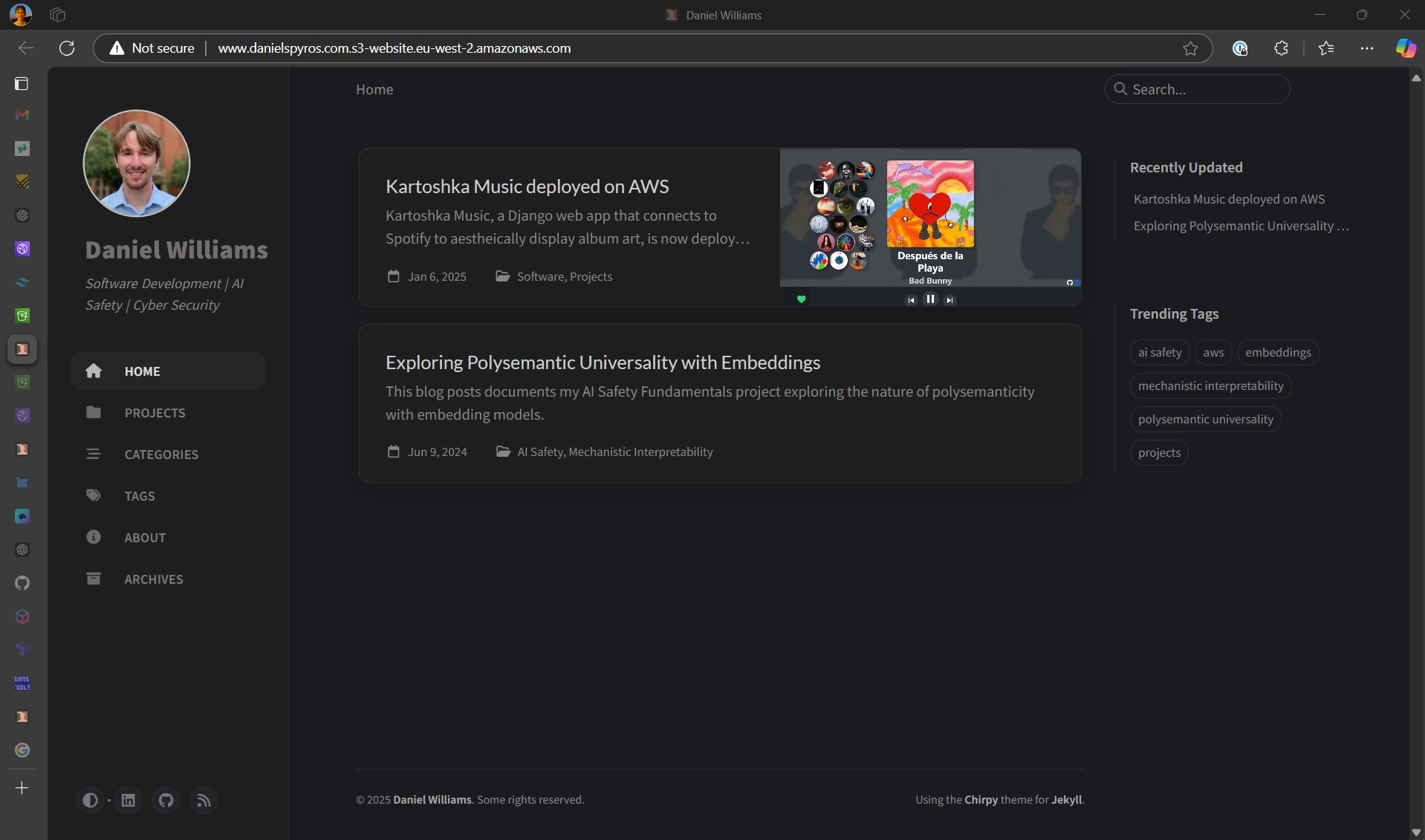
Task: Go back using the browser back arrow
Action: point(26,48)
